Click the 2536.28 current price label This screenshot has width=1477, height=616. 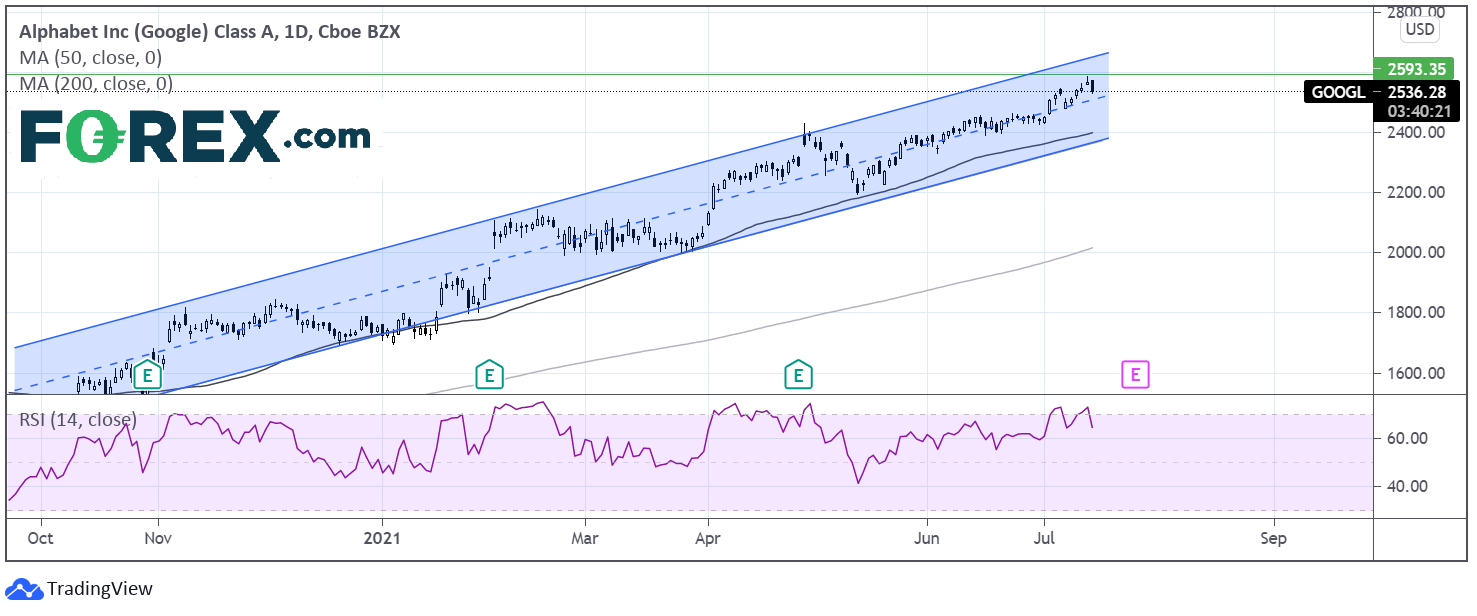point(1415,92)
